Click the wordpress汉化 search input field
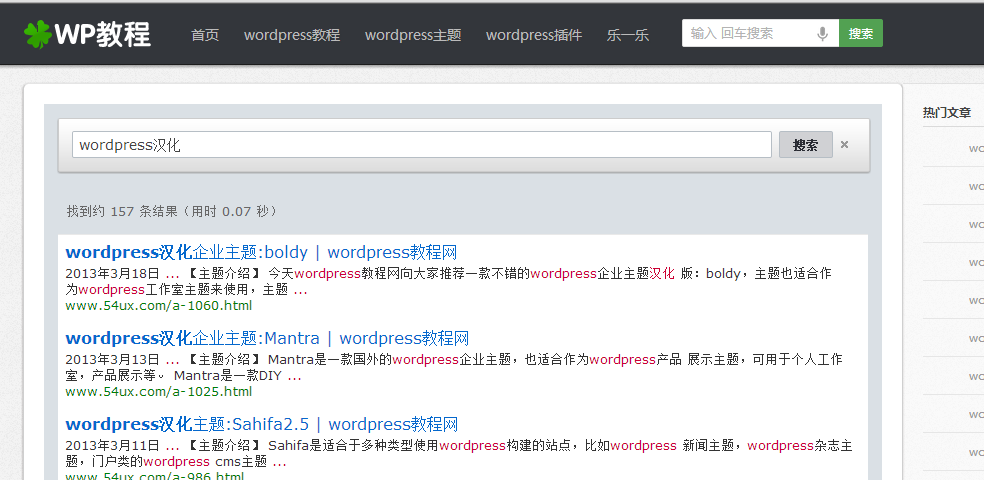 (x=423, y=145)
